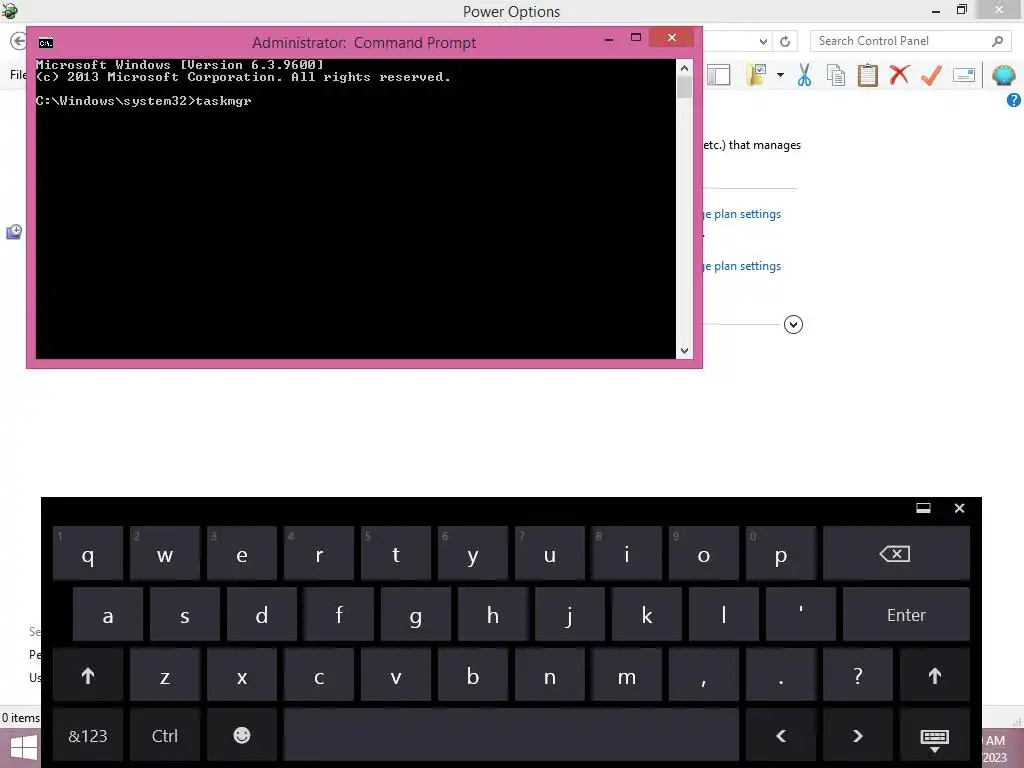Click the Copy pages icon in the toolbar
This screenshot has width=1024, height=768.
coord(836,75)
